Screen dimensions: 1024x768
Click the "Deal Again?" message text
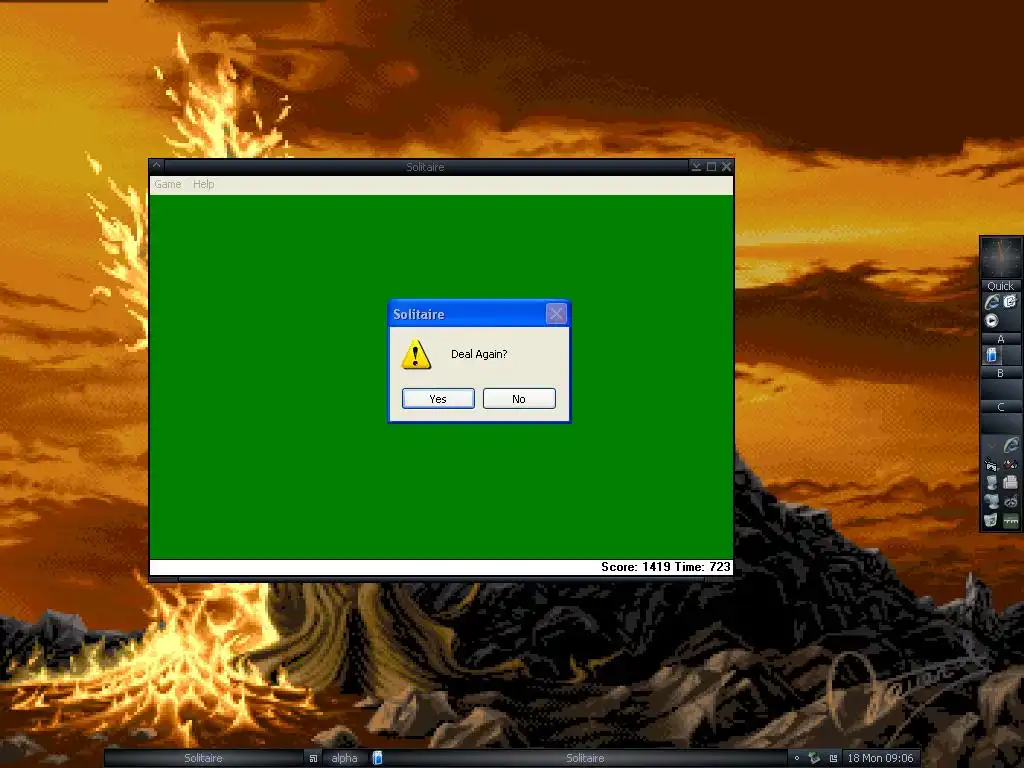[x=479, y=354]
